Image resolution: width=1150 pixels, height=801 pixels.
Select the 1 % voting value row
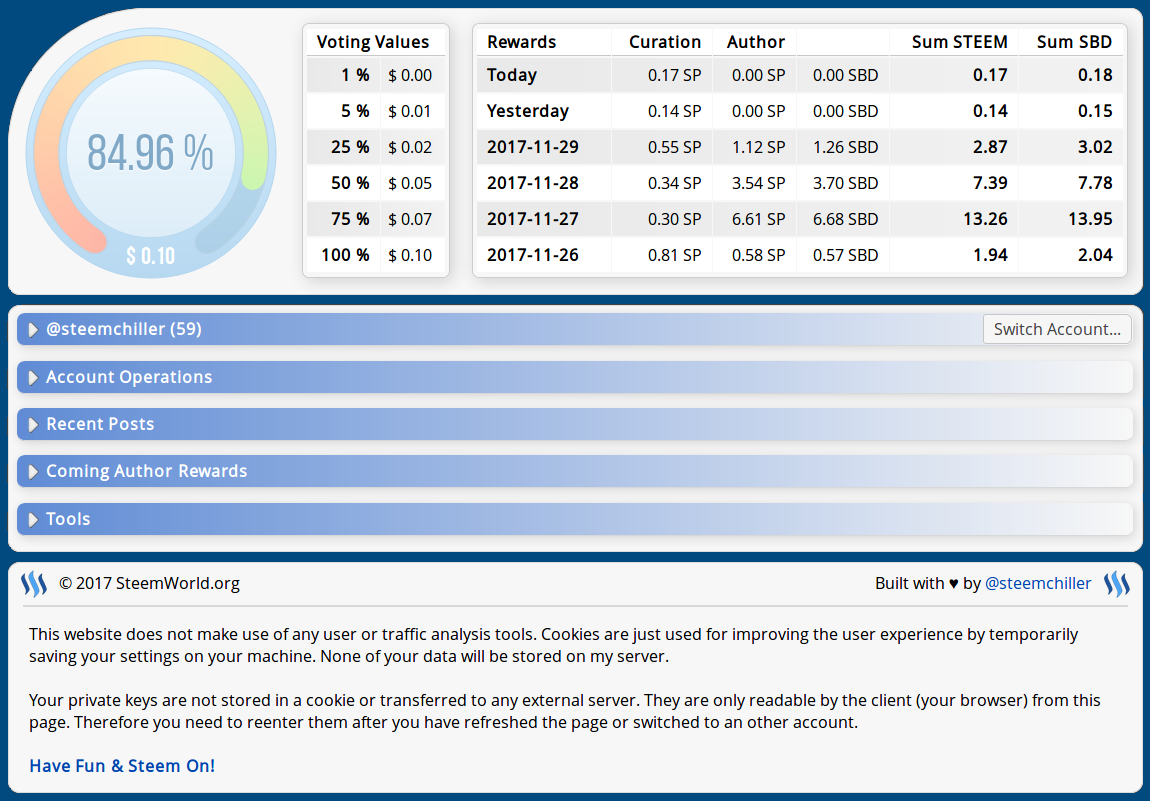[376, 75]
